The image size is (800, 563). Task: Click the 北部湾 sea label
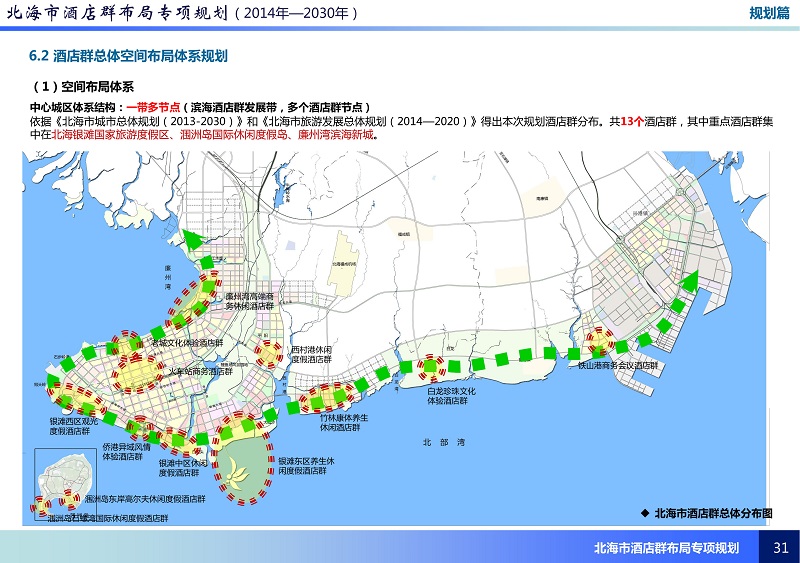point(438,441)
